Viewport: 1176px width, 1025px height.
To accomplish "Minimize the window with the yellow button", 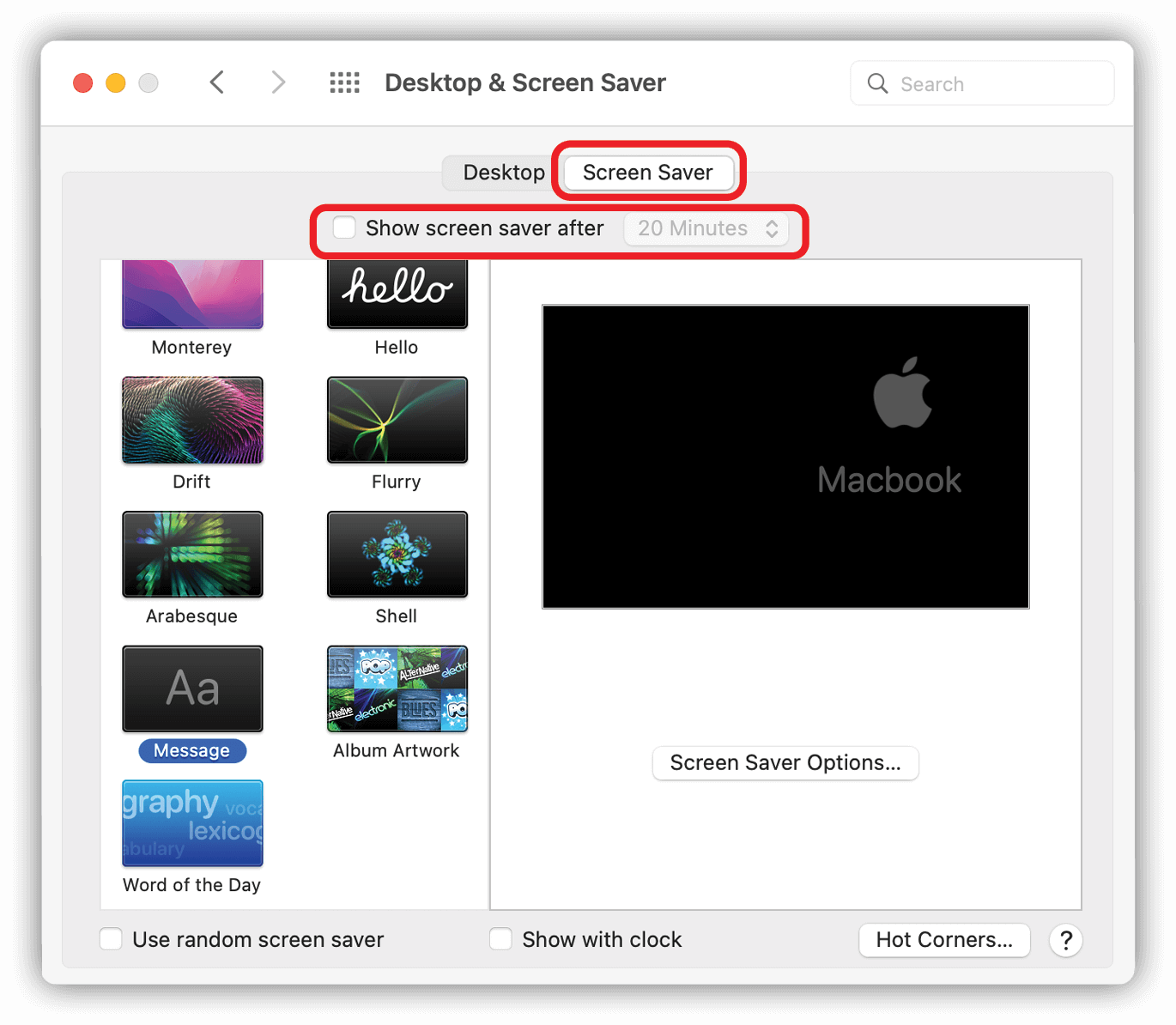I will pos(116,83).
